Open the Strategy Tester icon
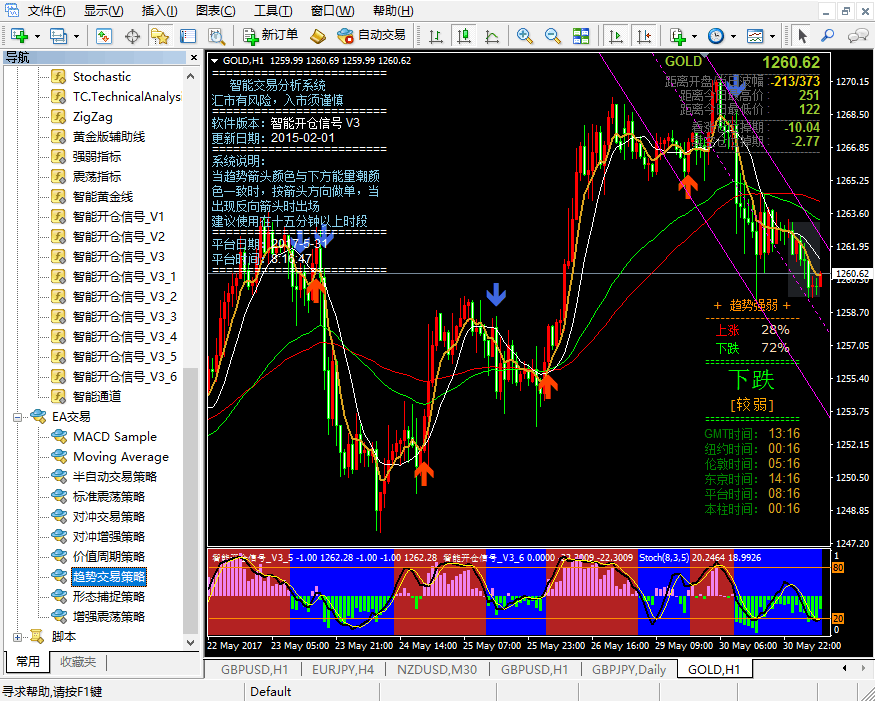Image resolution: width=875 pixels, height=701 pixels. [x=214, y=36]
